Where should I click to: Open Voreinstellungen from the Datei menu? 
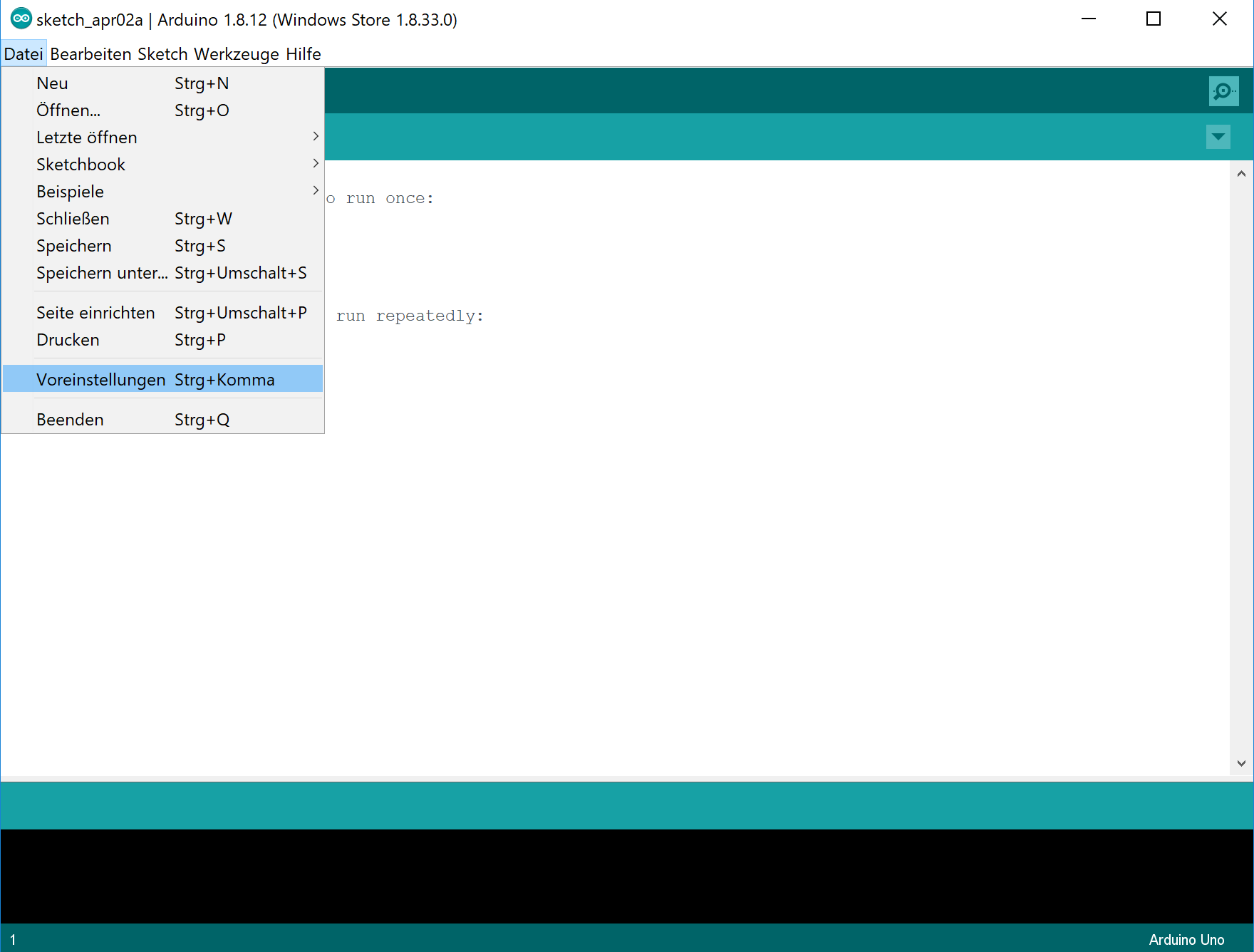tap(101, 379)
